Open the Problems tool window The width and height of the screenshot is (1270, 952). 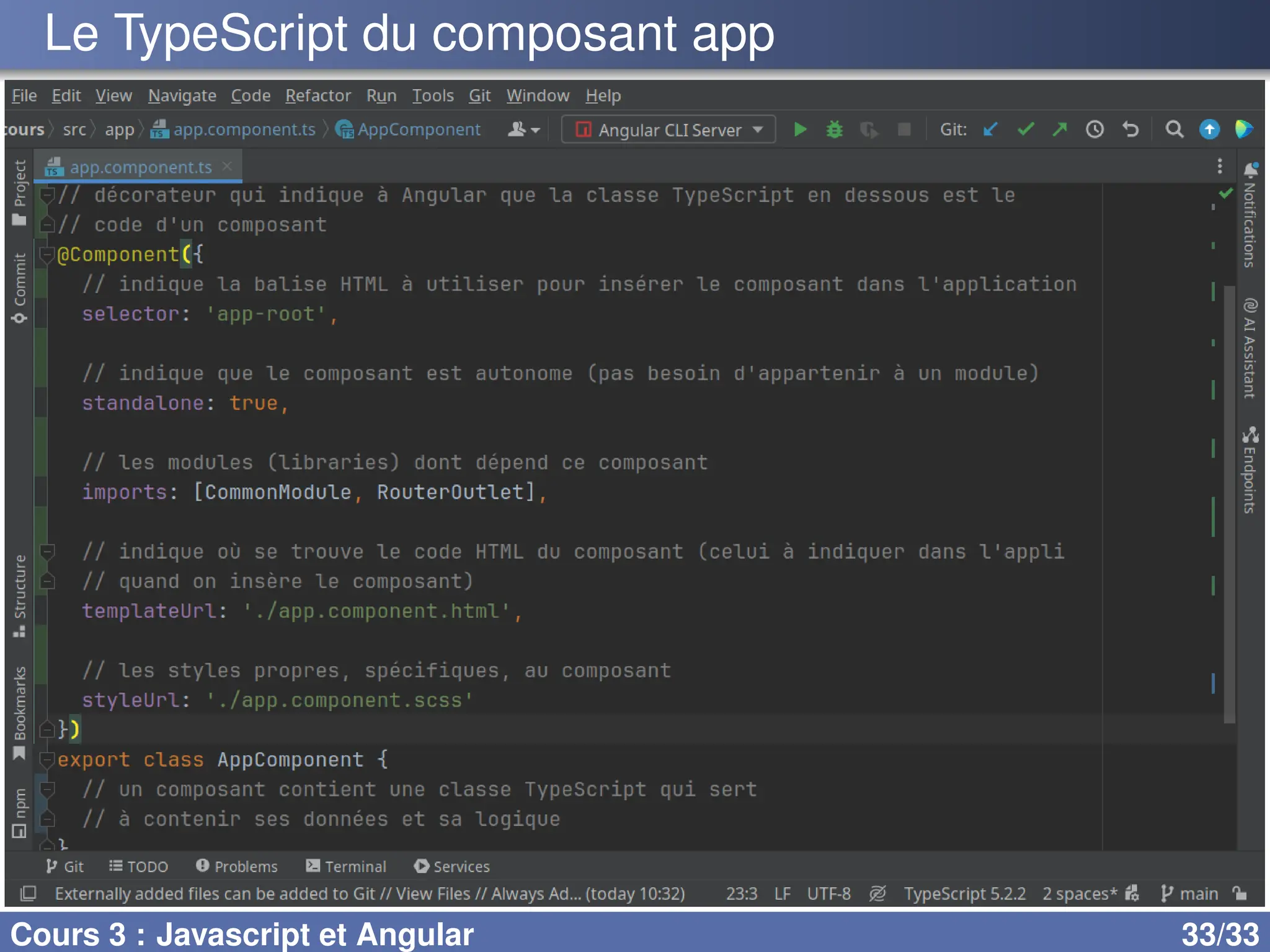236,866
